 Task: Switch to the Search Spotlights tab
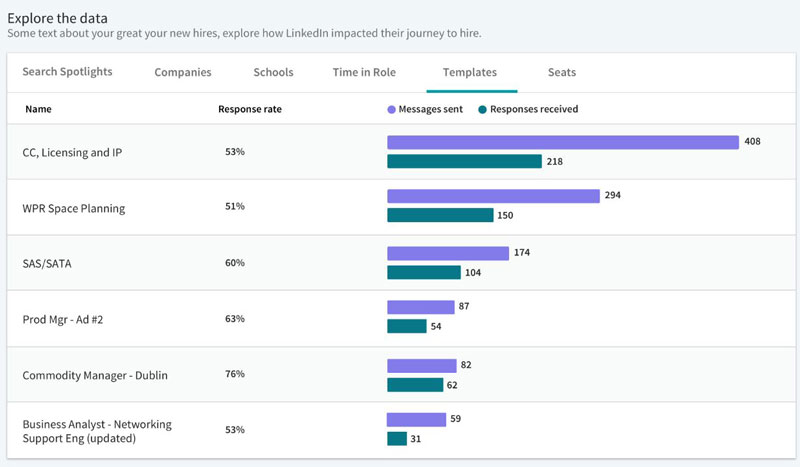(67, 72)
